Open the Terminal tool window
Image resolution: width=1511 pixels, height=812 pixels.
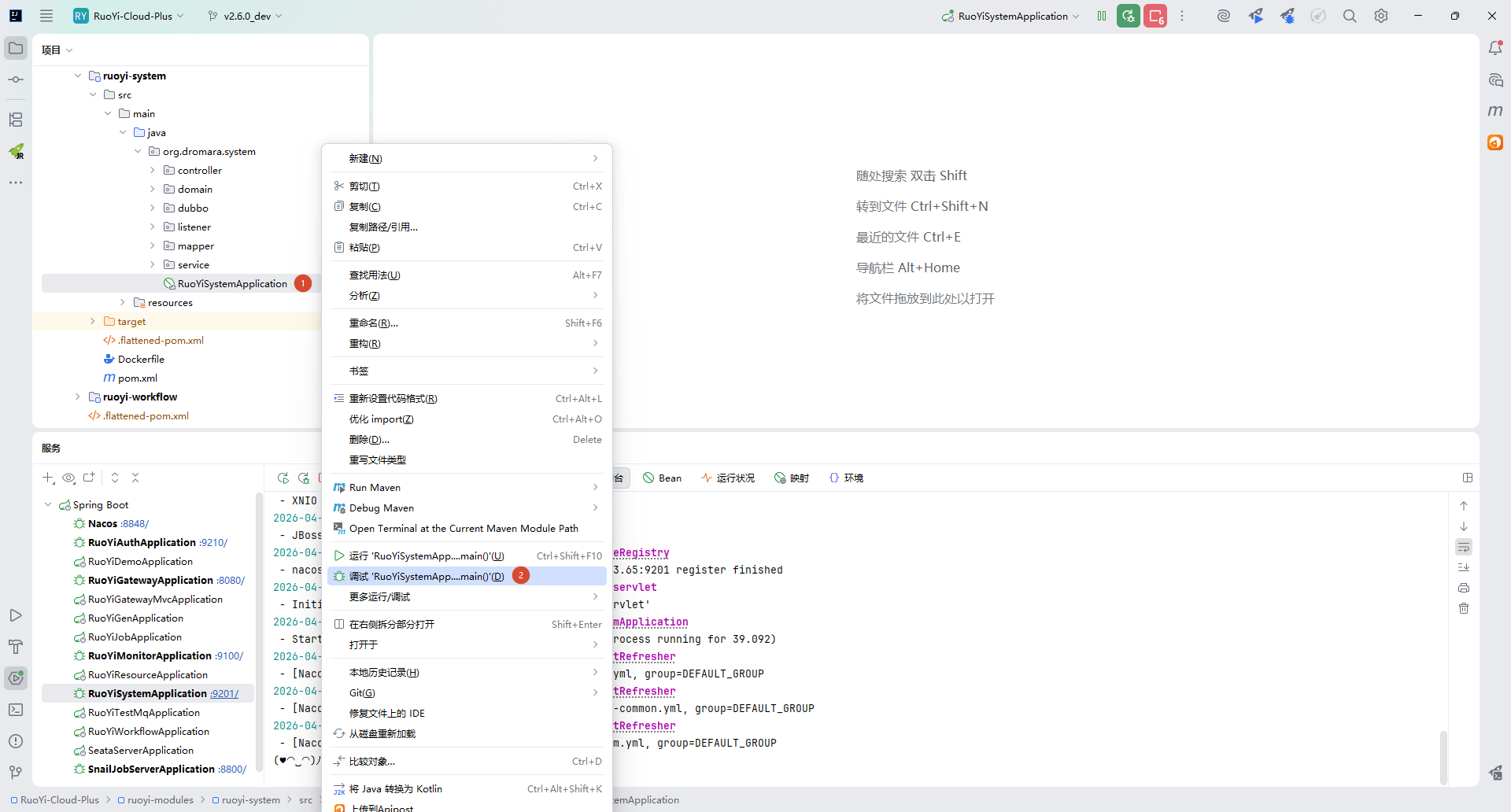point(16,710)
